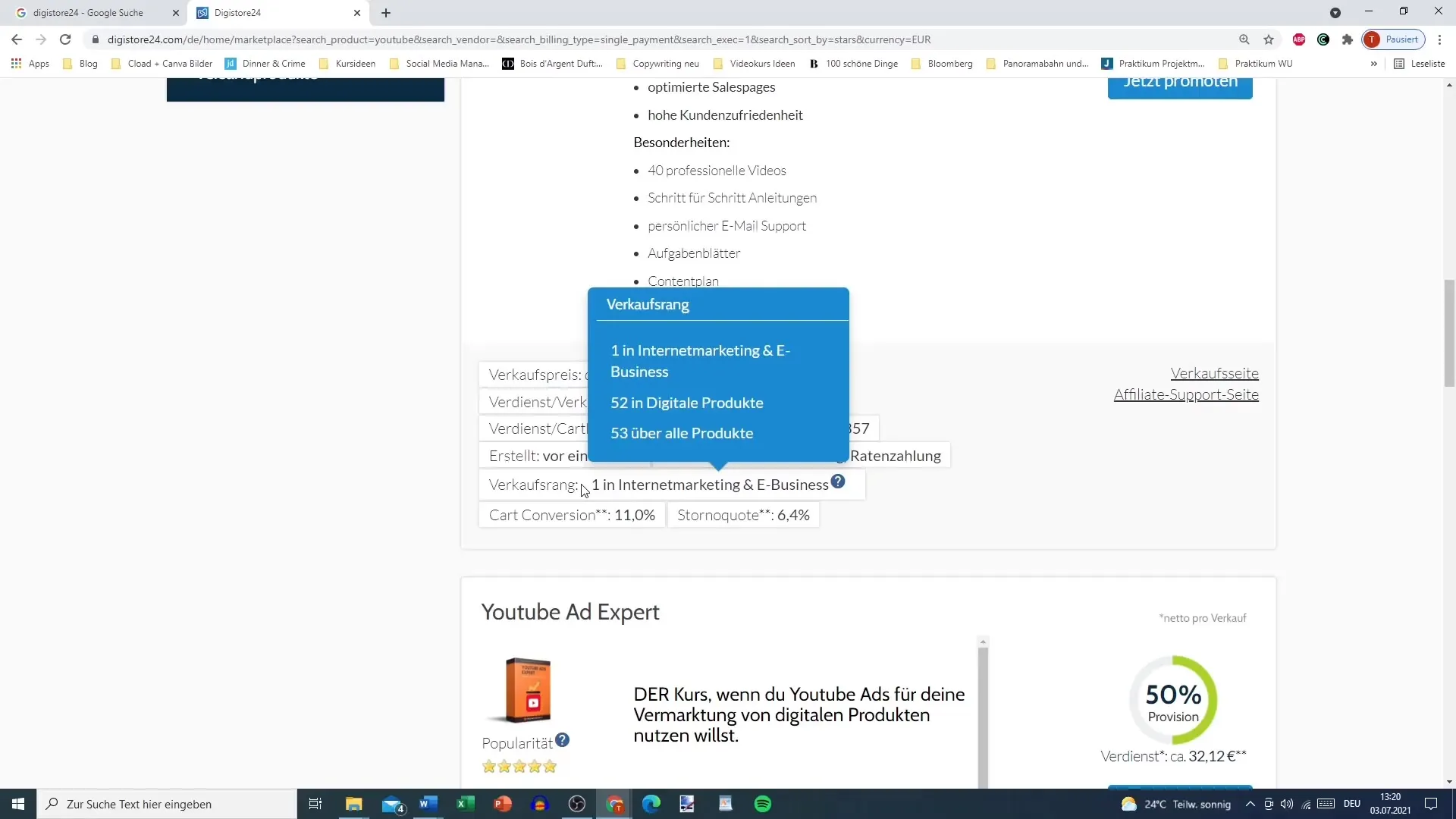Click the zoom magnifier icon in address bar
Image resolution: width=1456 pixels, height=819 pixels.
[x=1244, y=39]
